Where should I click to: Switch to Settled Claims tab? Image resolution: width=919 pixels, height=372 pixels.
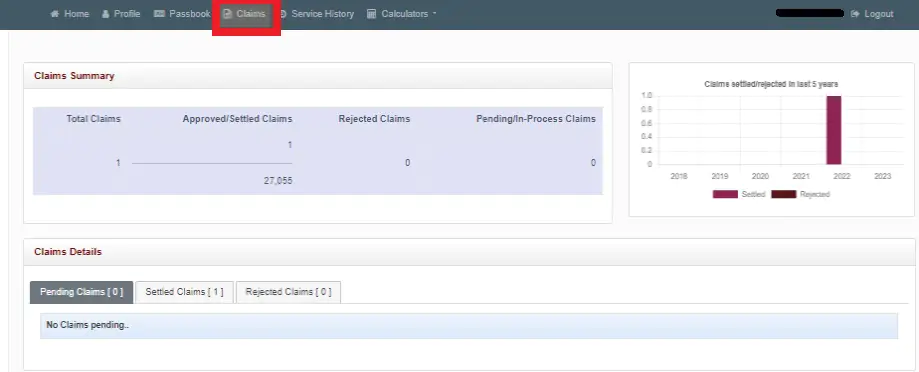click(184, 292)
